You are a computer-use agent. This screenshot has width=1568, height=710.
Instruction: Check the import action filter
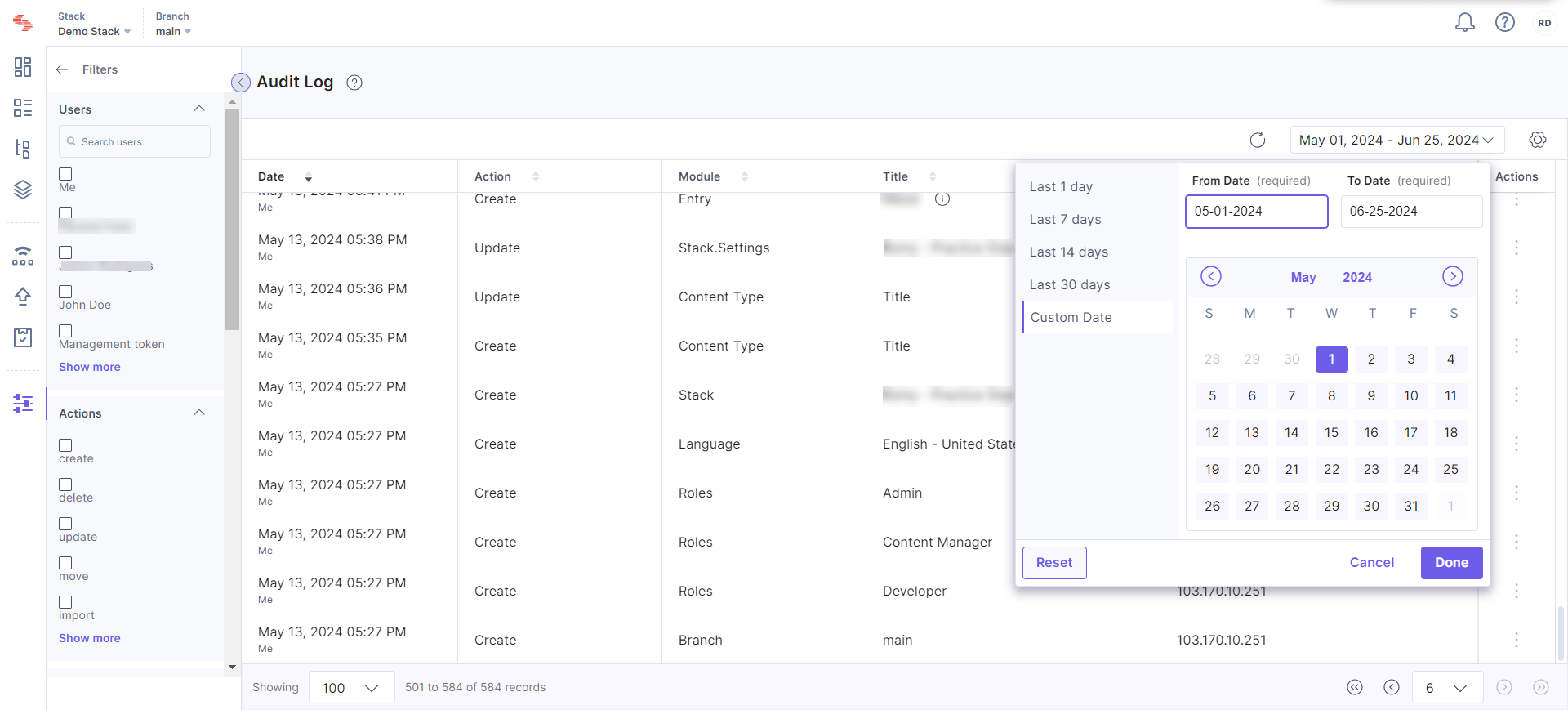point(65,602)
